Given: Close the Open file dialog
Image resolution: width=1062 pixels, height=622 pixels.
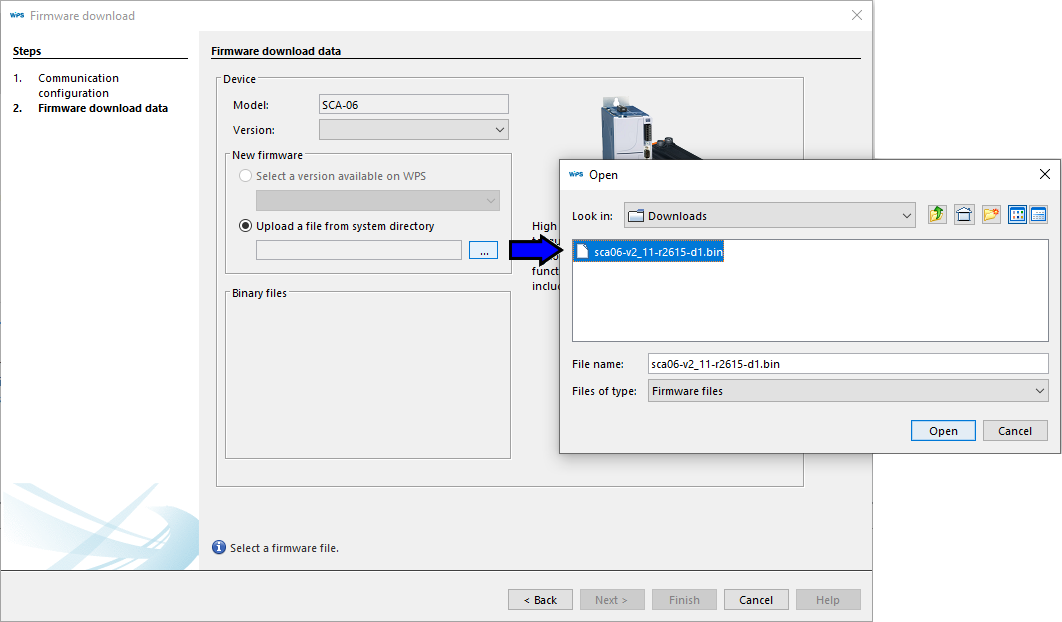Looking at the screenshot, I should tap(1045, 174).
